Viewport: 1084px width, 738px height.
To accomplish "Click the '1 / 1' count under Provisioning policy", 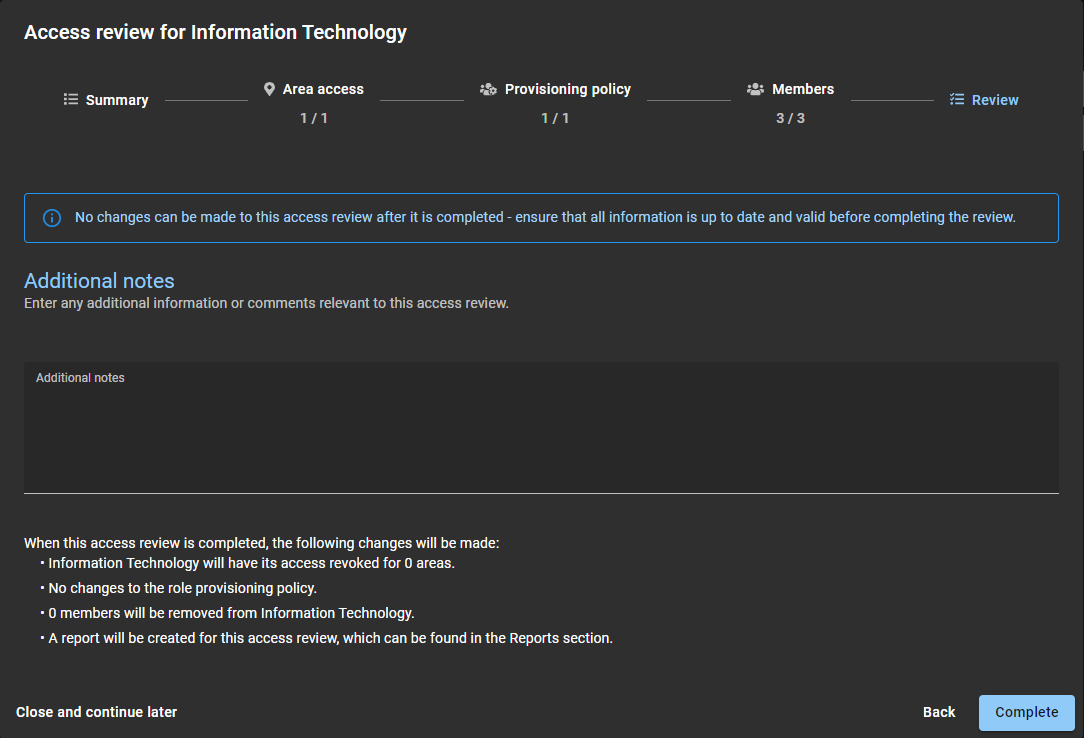I will 555,118.
